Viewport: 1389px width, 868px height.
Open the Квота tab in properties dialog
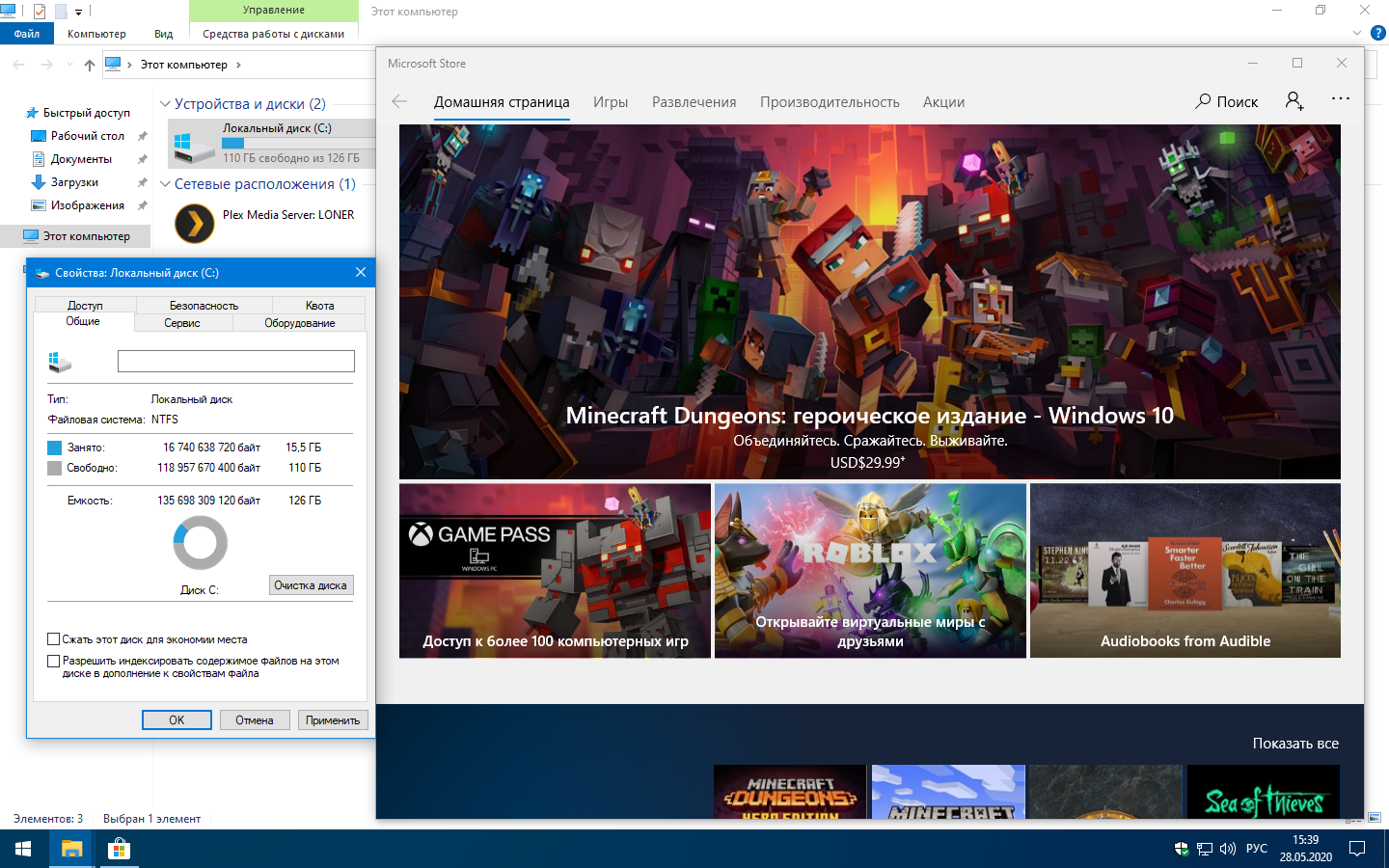point(319,306)
